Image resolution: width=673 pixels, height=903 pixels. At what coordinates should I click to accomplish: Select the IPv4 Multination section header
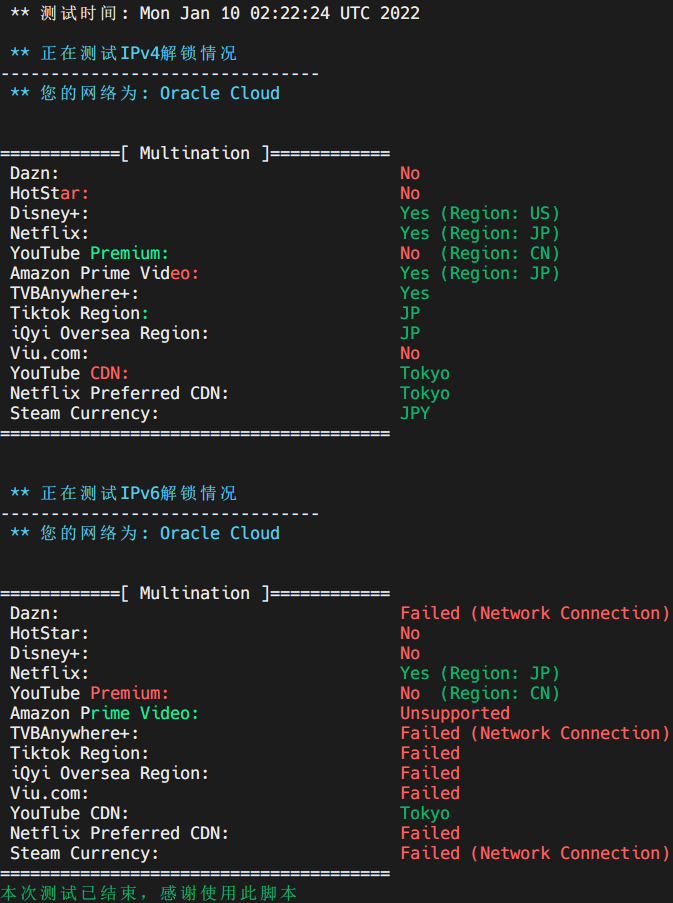pos(195,153)
